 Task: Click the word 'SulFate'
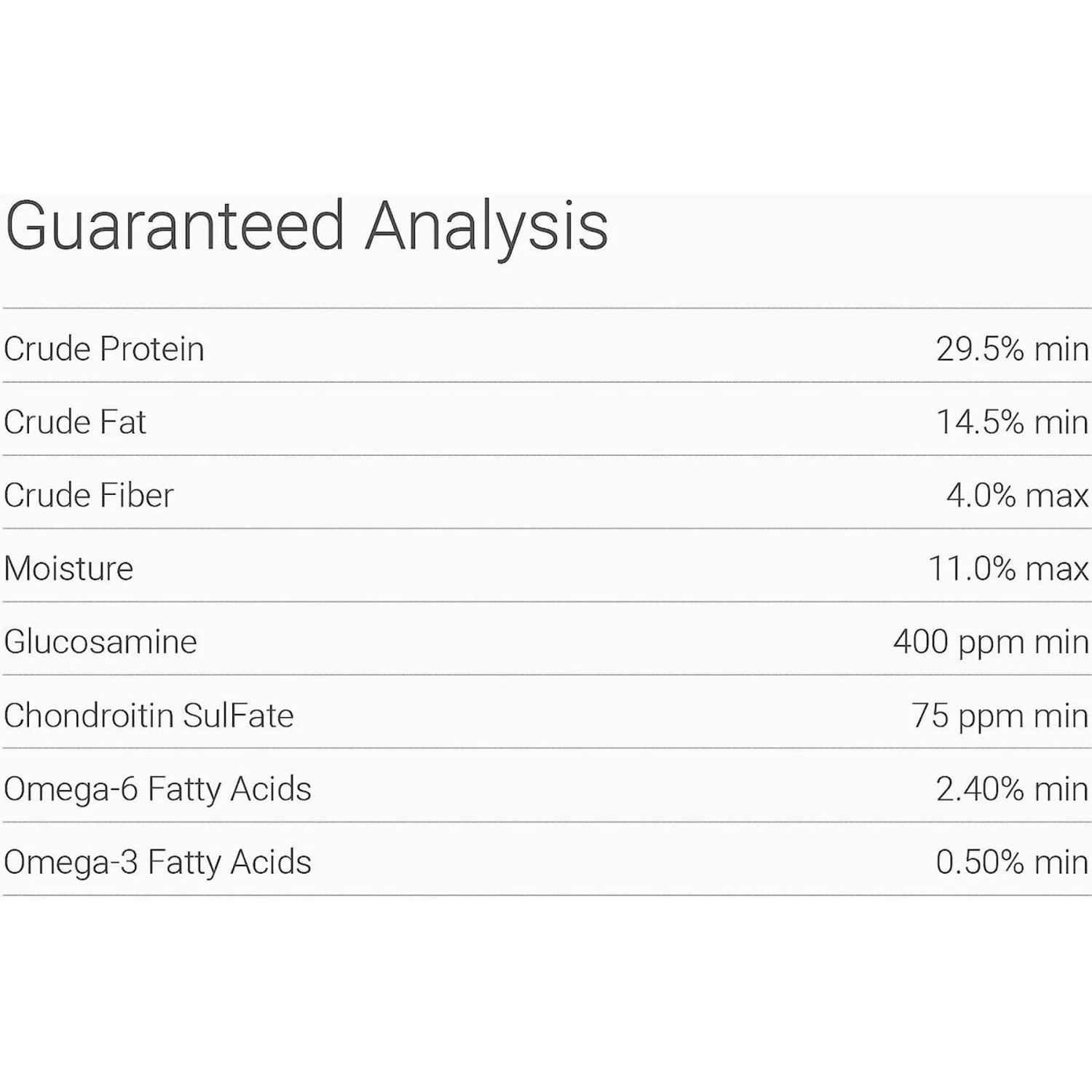[x=238, y=716]
